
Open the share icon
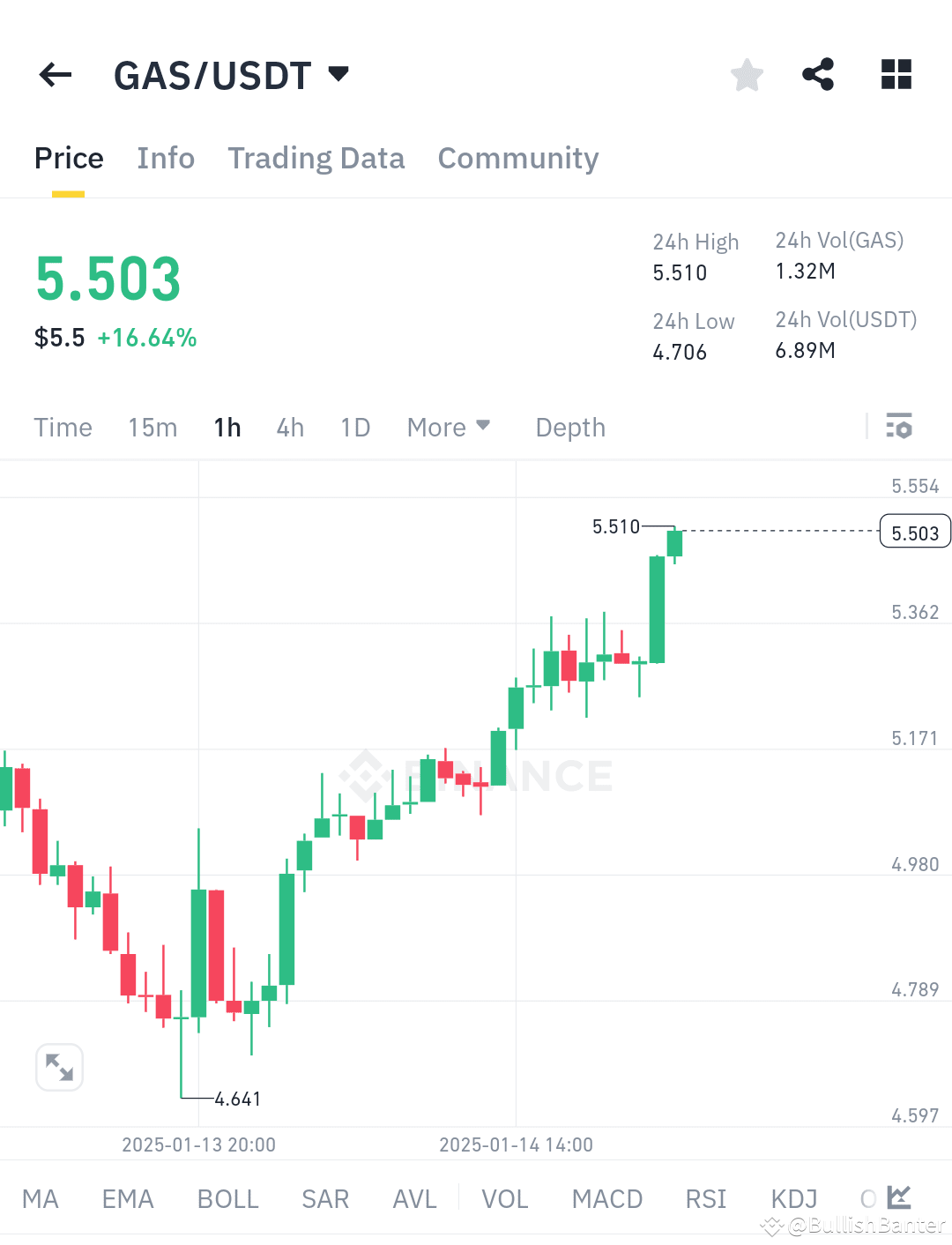coord(818,75)
